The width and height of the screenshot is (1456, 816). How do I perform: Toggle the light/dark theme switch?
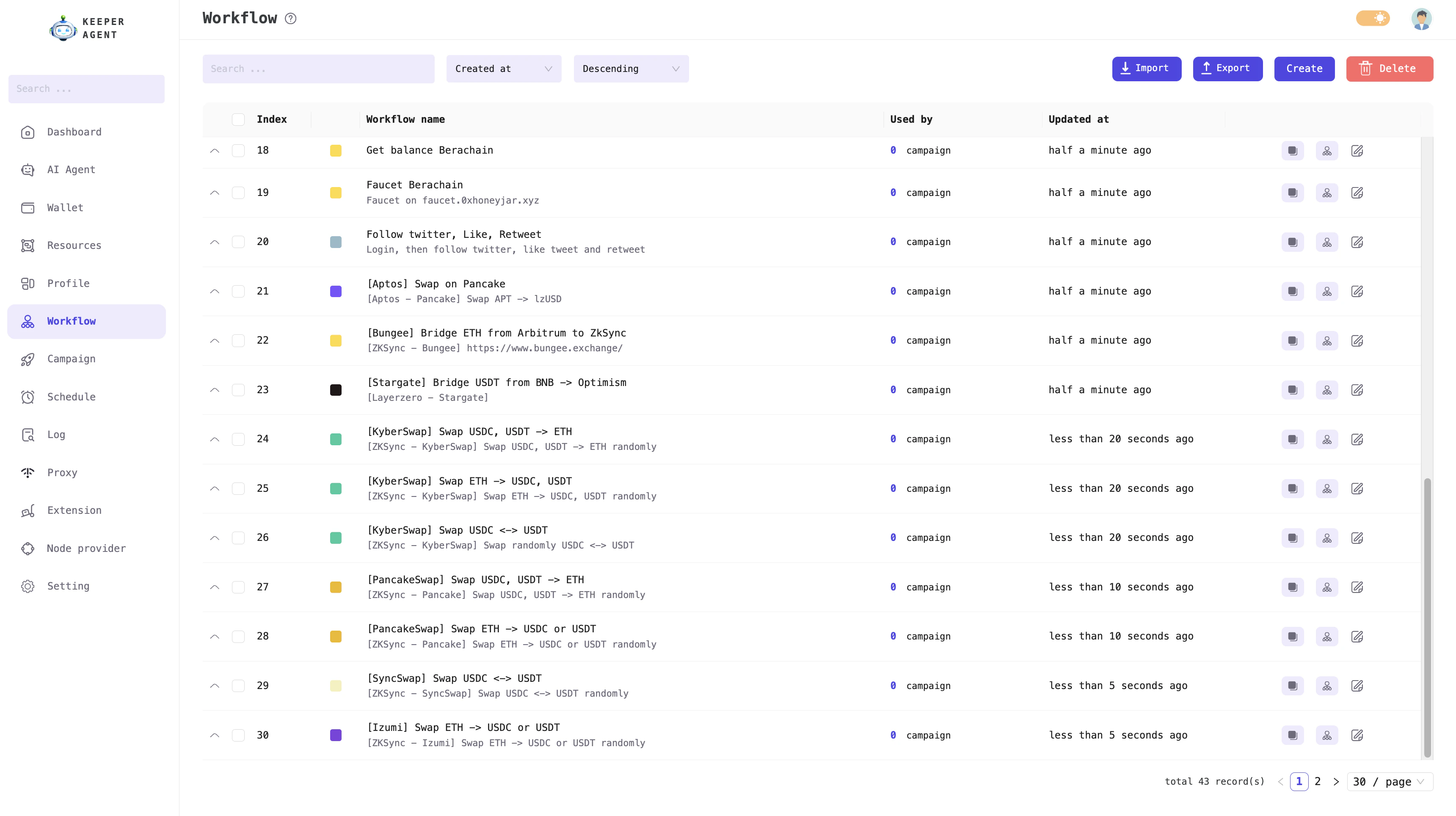pyautogui.click(x=1373, y=18)
